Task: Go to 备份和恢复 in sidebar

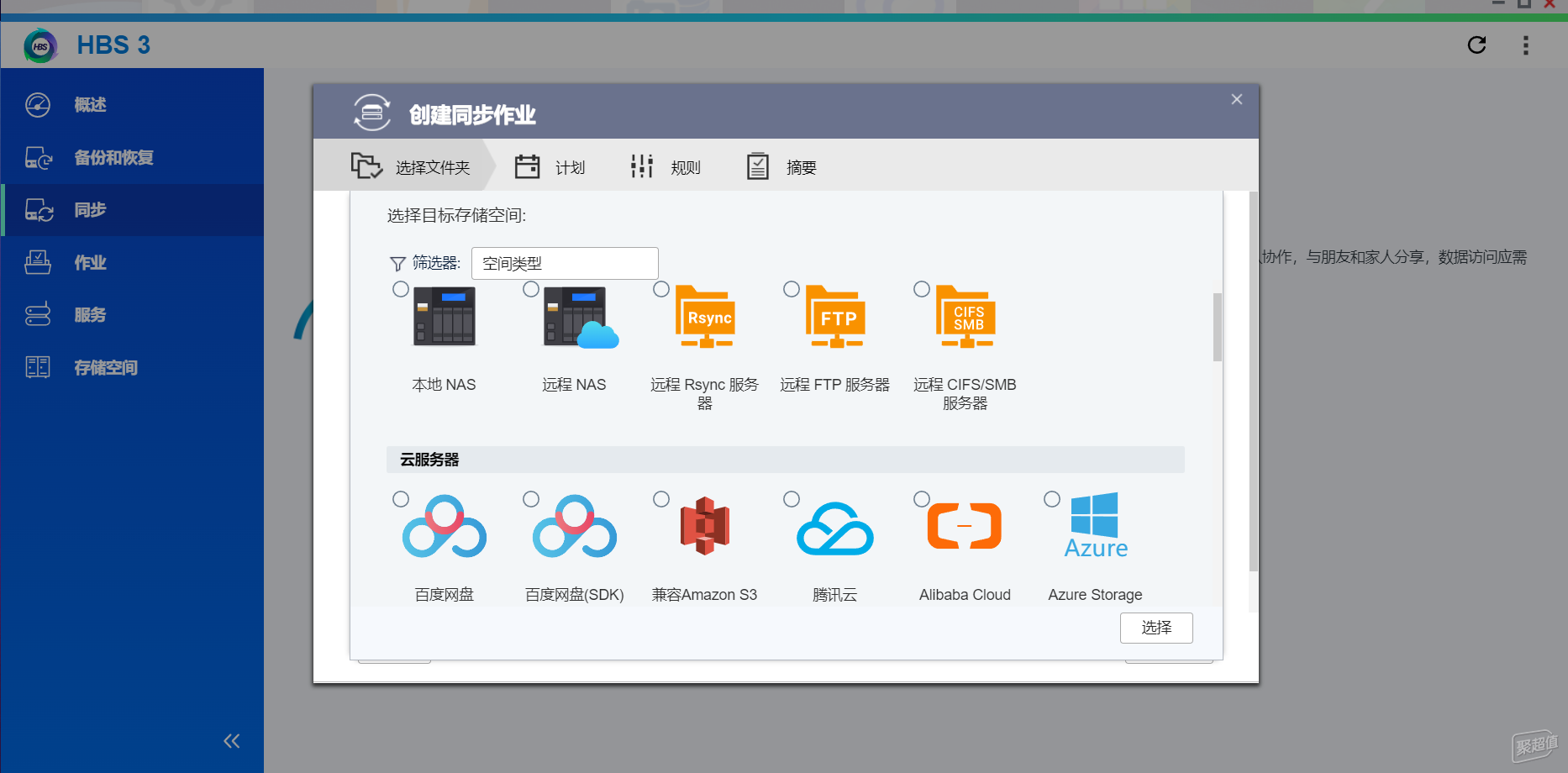Action: click(x=132, y=158)
